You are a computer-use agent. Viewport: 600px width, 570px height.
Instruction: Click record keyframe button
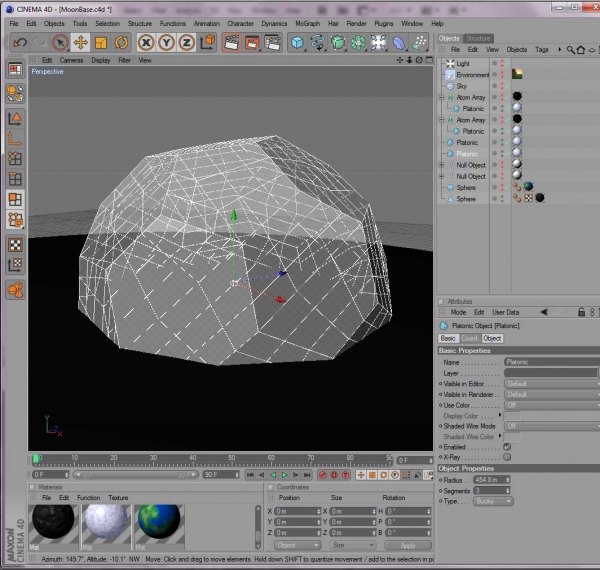tap(323, 475)
